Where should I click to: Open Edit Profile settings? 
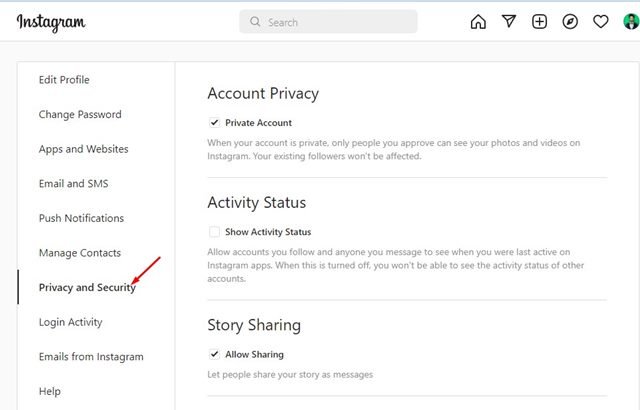(64, 80)
